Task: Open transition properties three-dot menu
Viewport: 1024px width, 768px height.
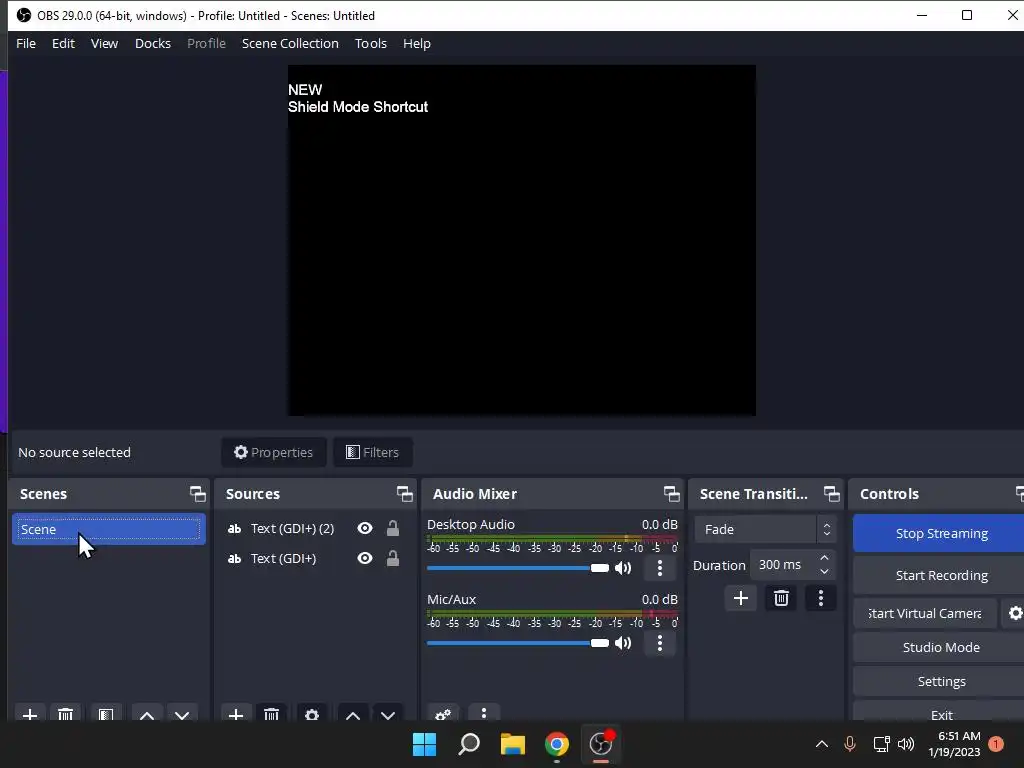Action: [x=821, y=598]
